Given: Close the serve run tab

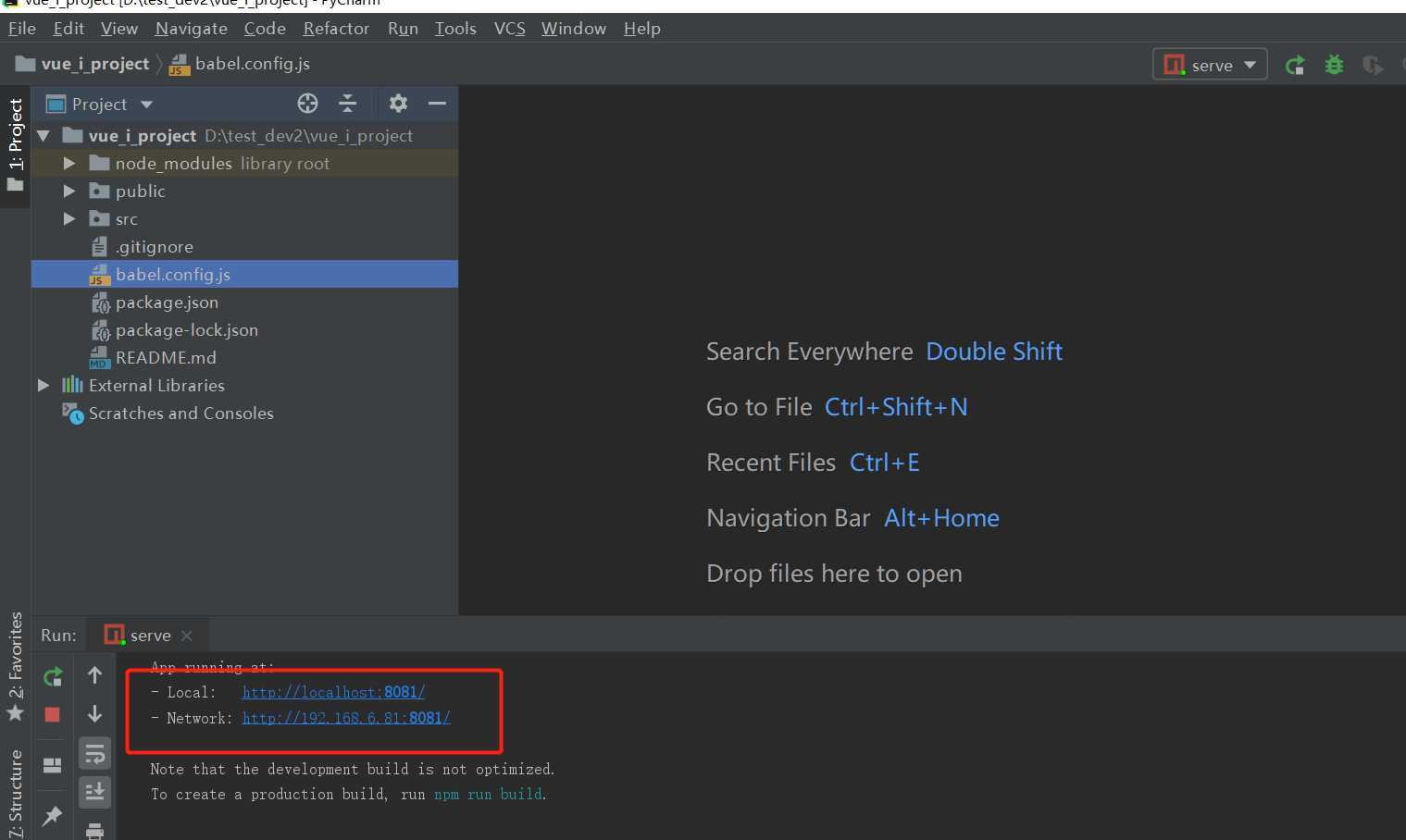Looking at the screenshot, I should [x=187, y=636].
